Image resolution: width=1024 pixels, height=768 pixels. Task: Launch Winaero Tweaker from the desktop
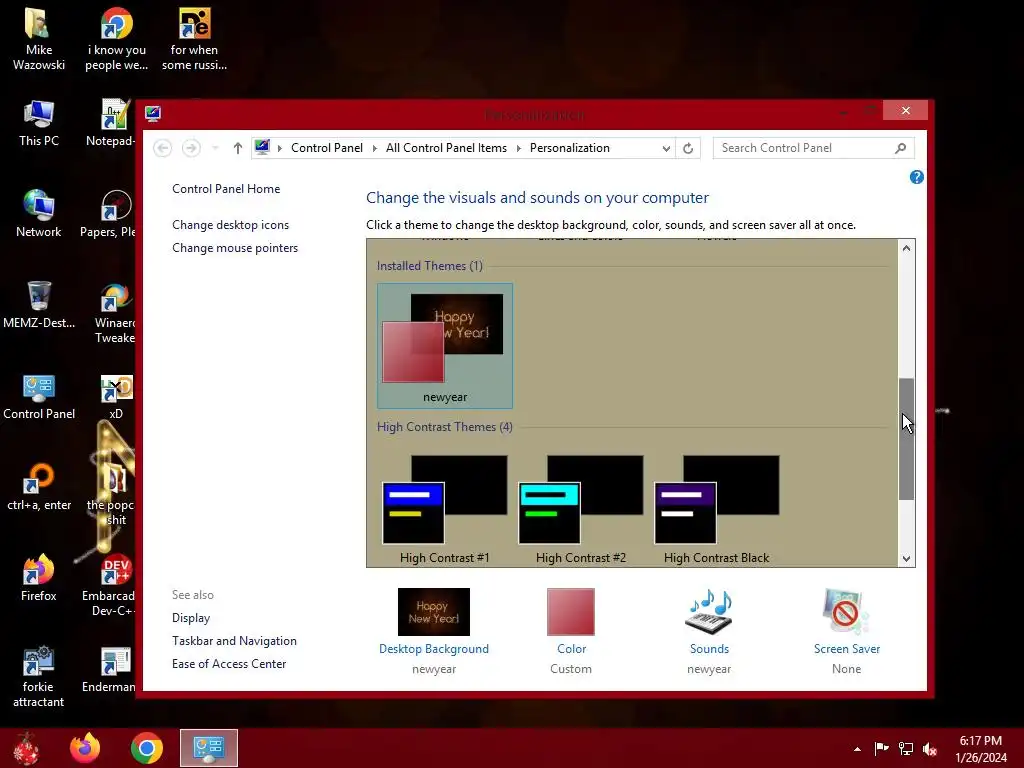(x=115, y=313)
